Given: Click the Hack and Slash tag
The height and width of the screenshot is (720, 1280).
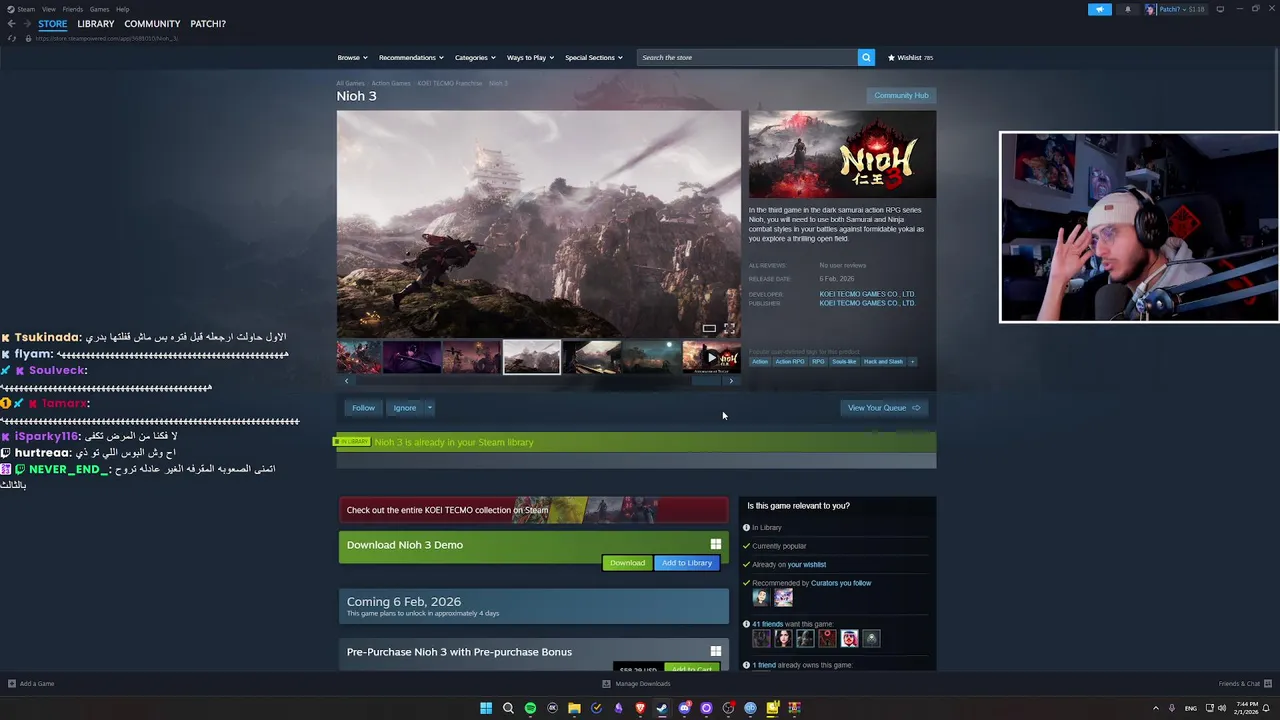Looking at the screenshot, I should tap(883, 362).
